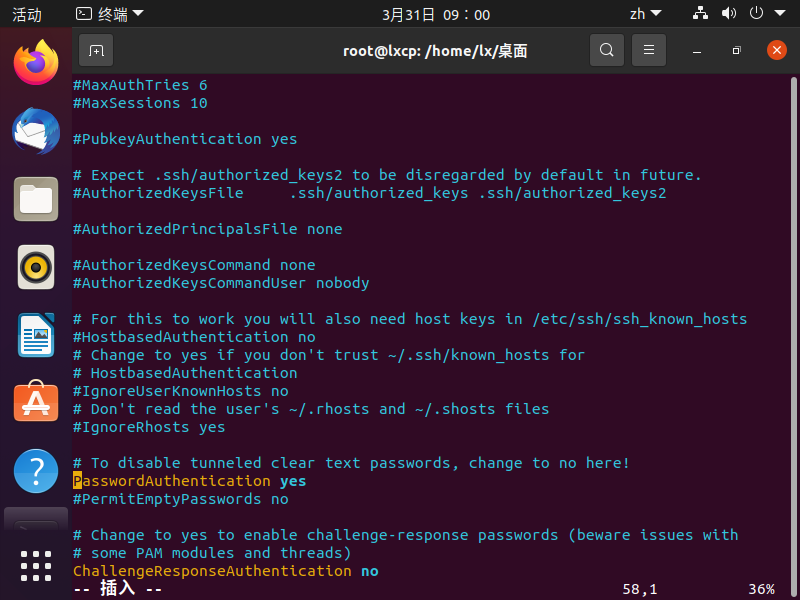This screenshot has height=600, width=800.
Task: Launch Thunderbird mail from the dock
Action: coord(36,131)
